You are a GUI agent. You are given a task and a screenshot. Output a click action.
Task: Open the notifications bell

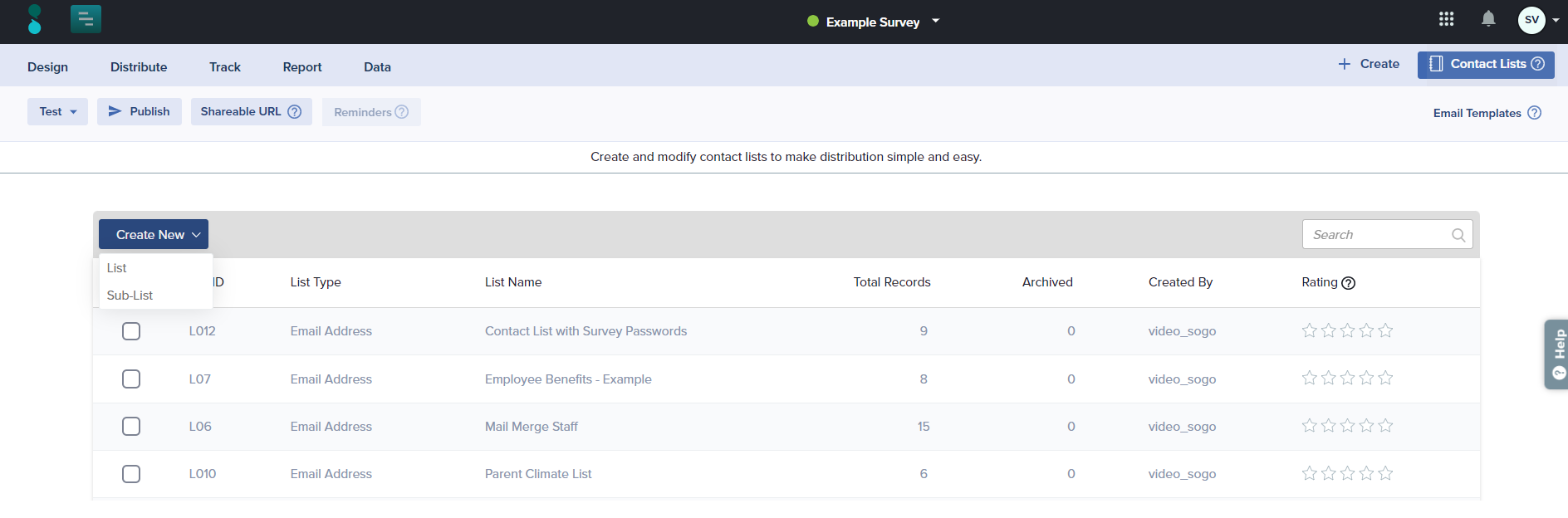(1488, 19)
